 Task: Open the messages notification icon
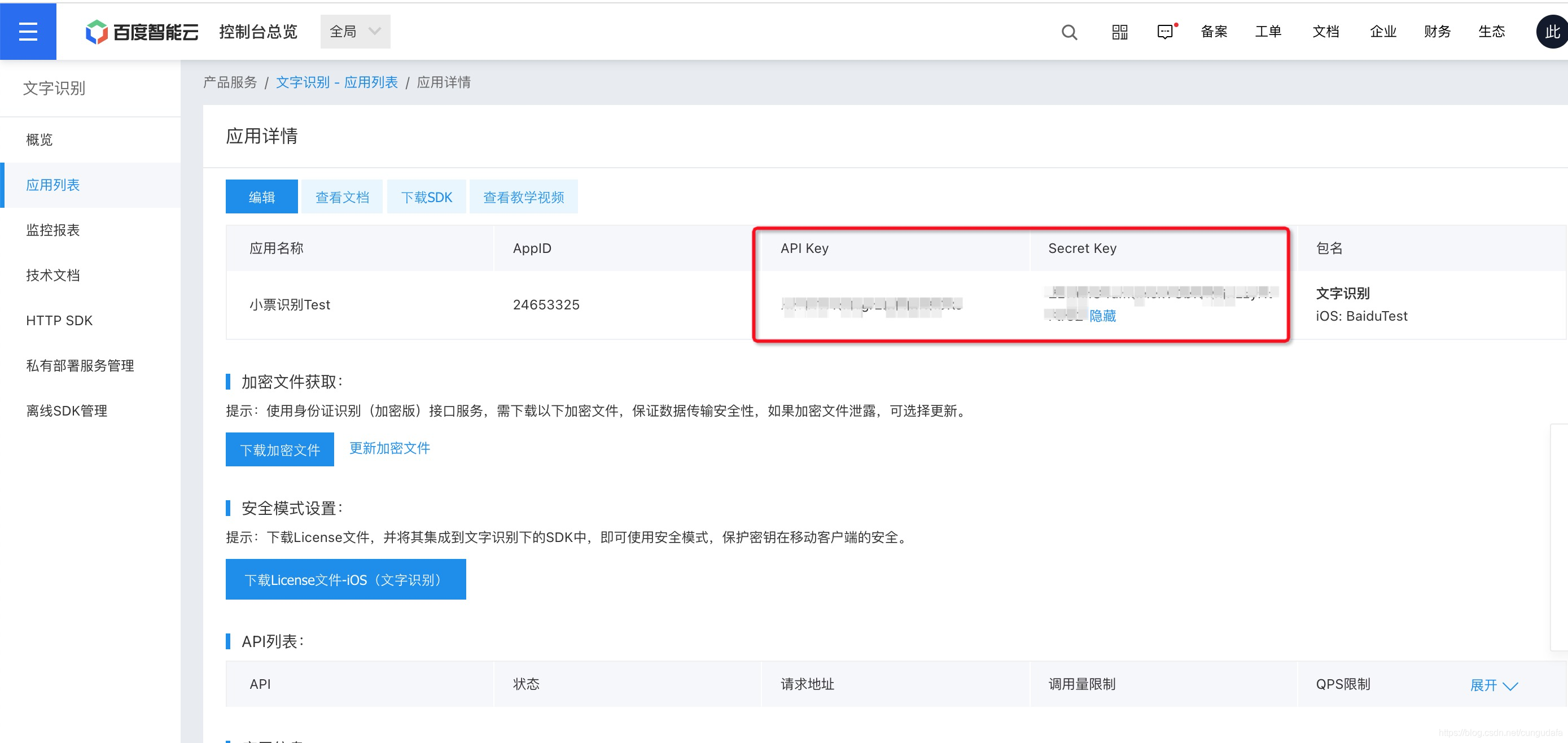point(1165,32)
